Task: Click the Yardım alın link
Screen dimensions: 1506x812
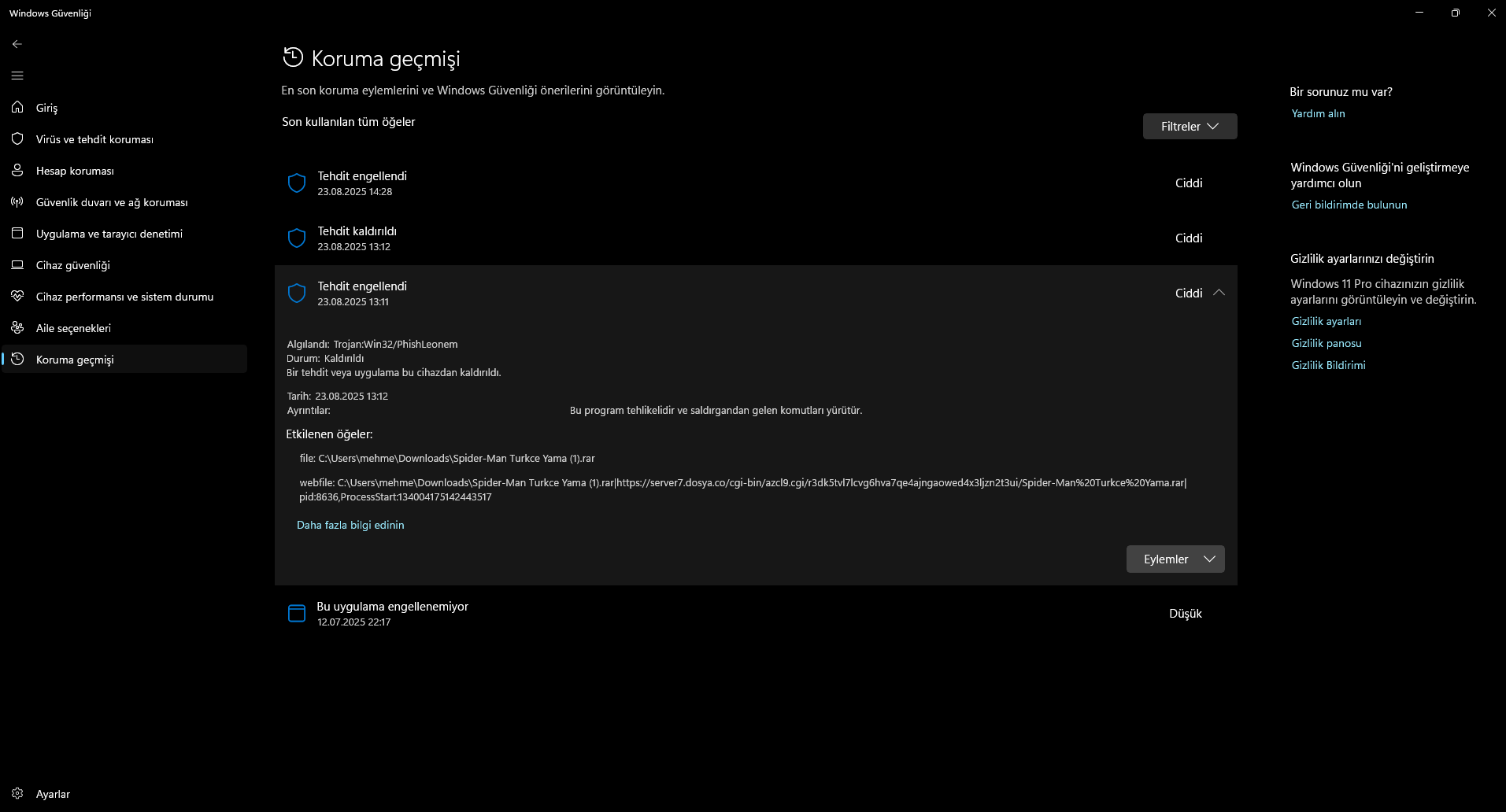Action: pyautogui.click(x=1318, y=113)
